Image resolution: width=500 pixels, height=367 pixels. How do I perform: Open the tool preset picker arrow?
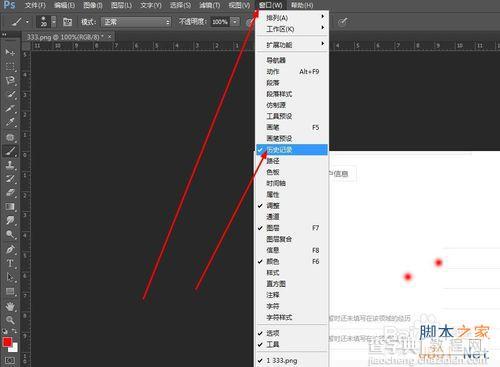pyautogui.click(x=27, y=22)
